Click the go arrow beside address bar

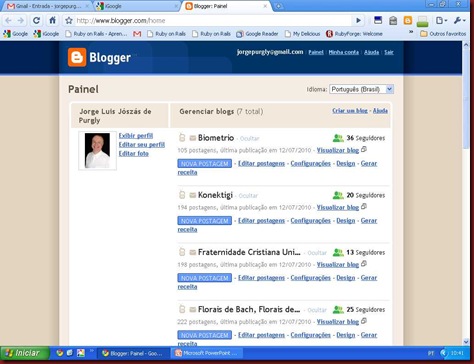(358, 21)
